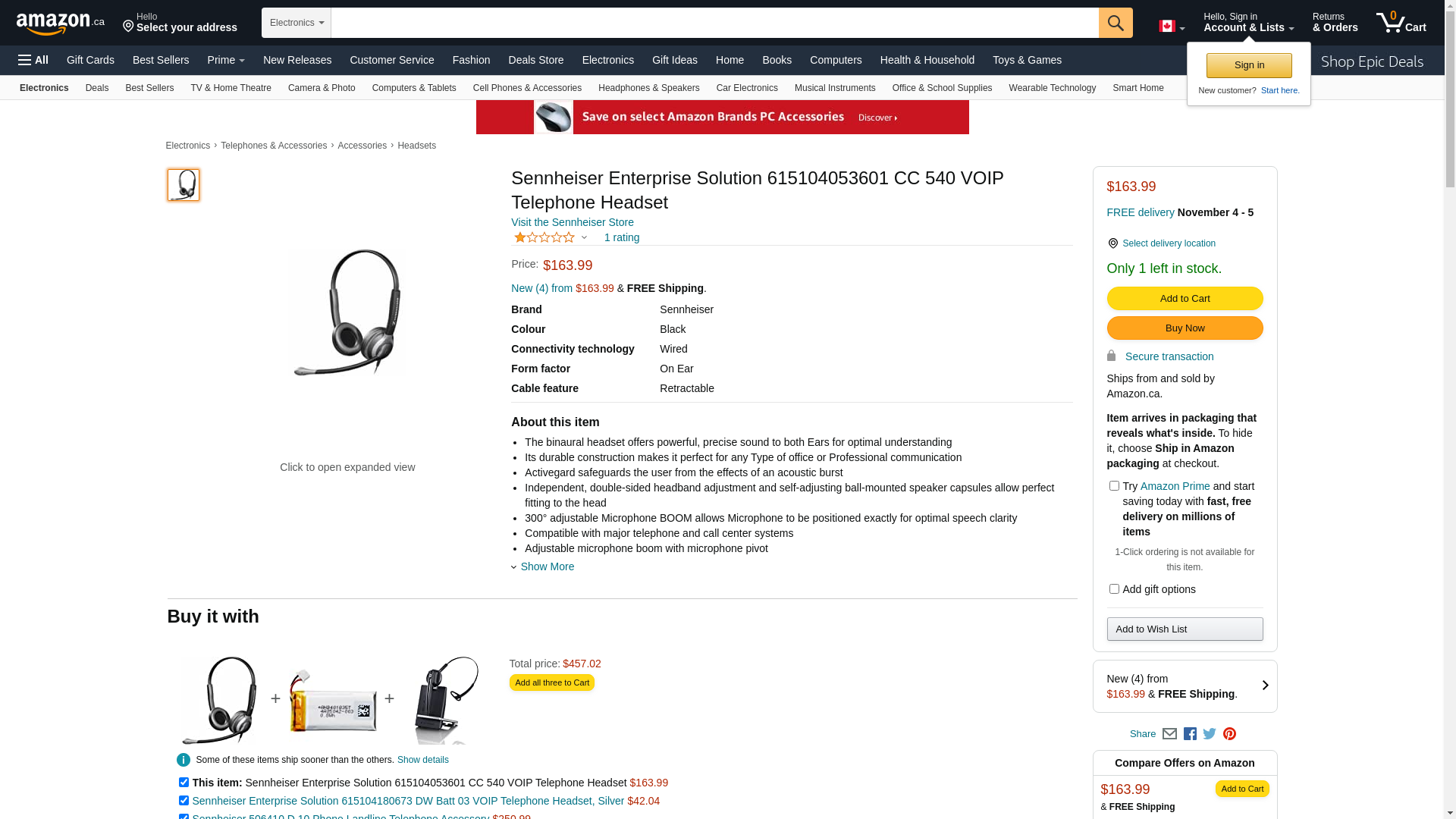Open the Electronics search category dropdown
The width and height of the screenshot is (1456, 819).
pyautogui.click(x=297, y=23)
